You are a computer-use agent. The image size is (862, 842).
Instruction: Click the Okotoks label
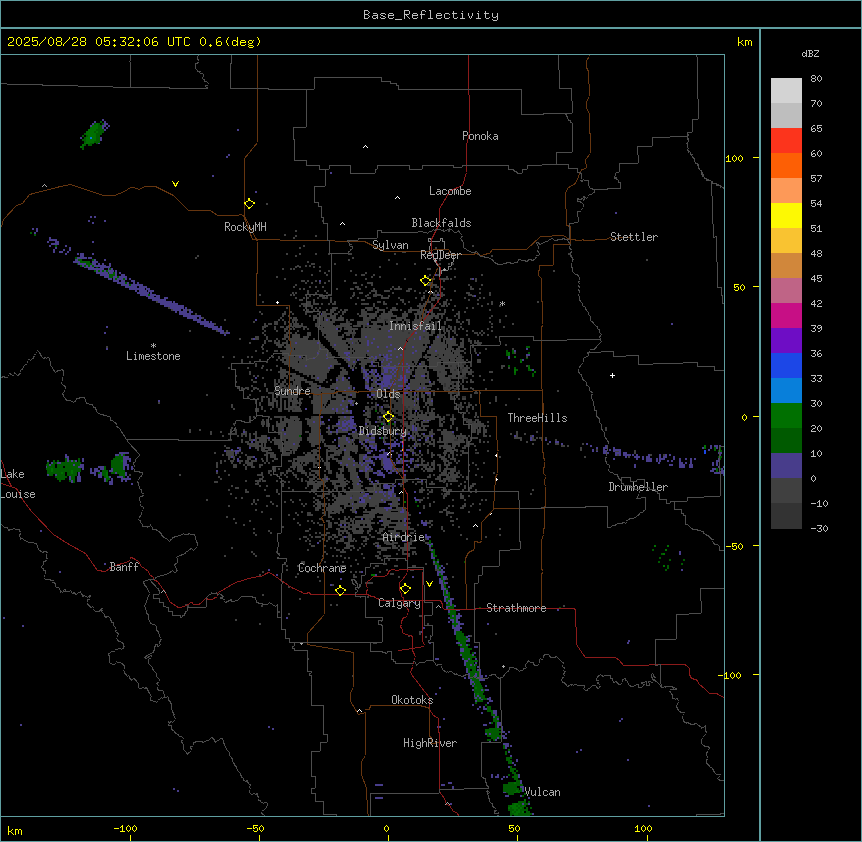point(412,700)
